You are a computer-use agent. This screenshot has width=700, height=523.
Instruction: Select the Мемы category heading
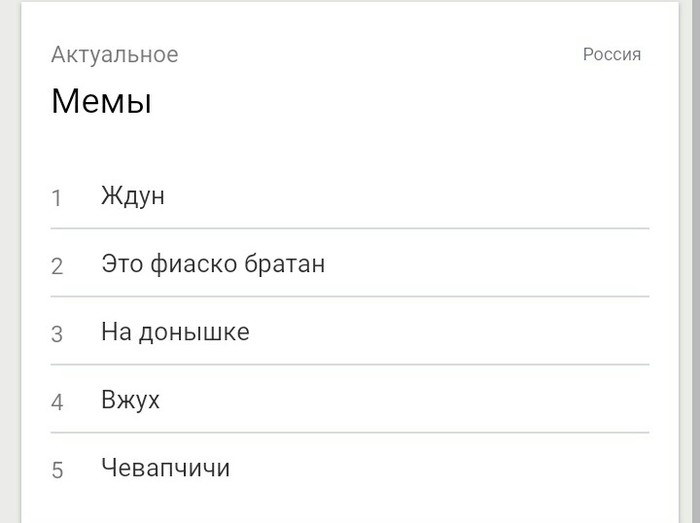[101, 102]
